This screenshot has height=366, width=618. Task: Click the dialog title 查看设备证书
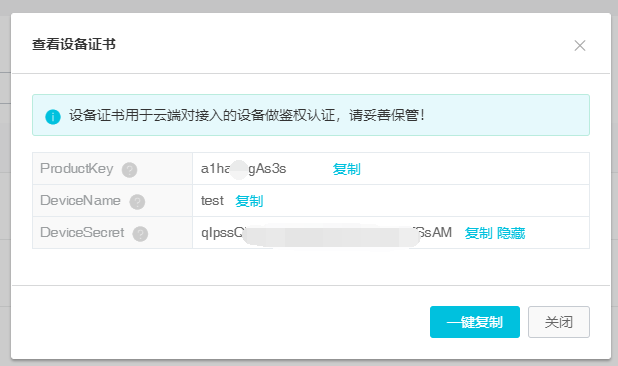point(74,44)
